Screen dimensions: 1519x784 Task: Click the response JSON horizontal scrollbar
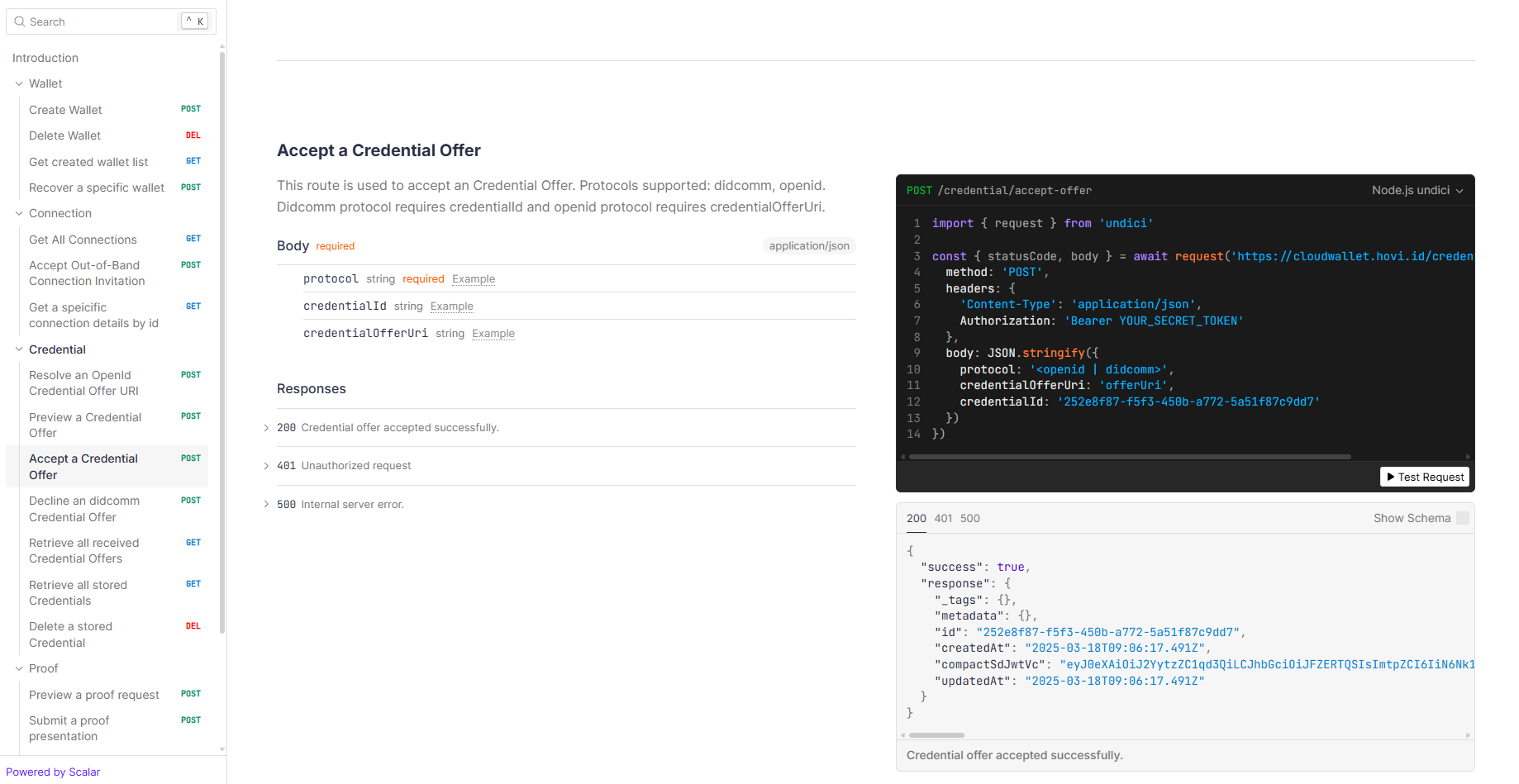click(936, 734)
